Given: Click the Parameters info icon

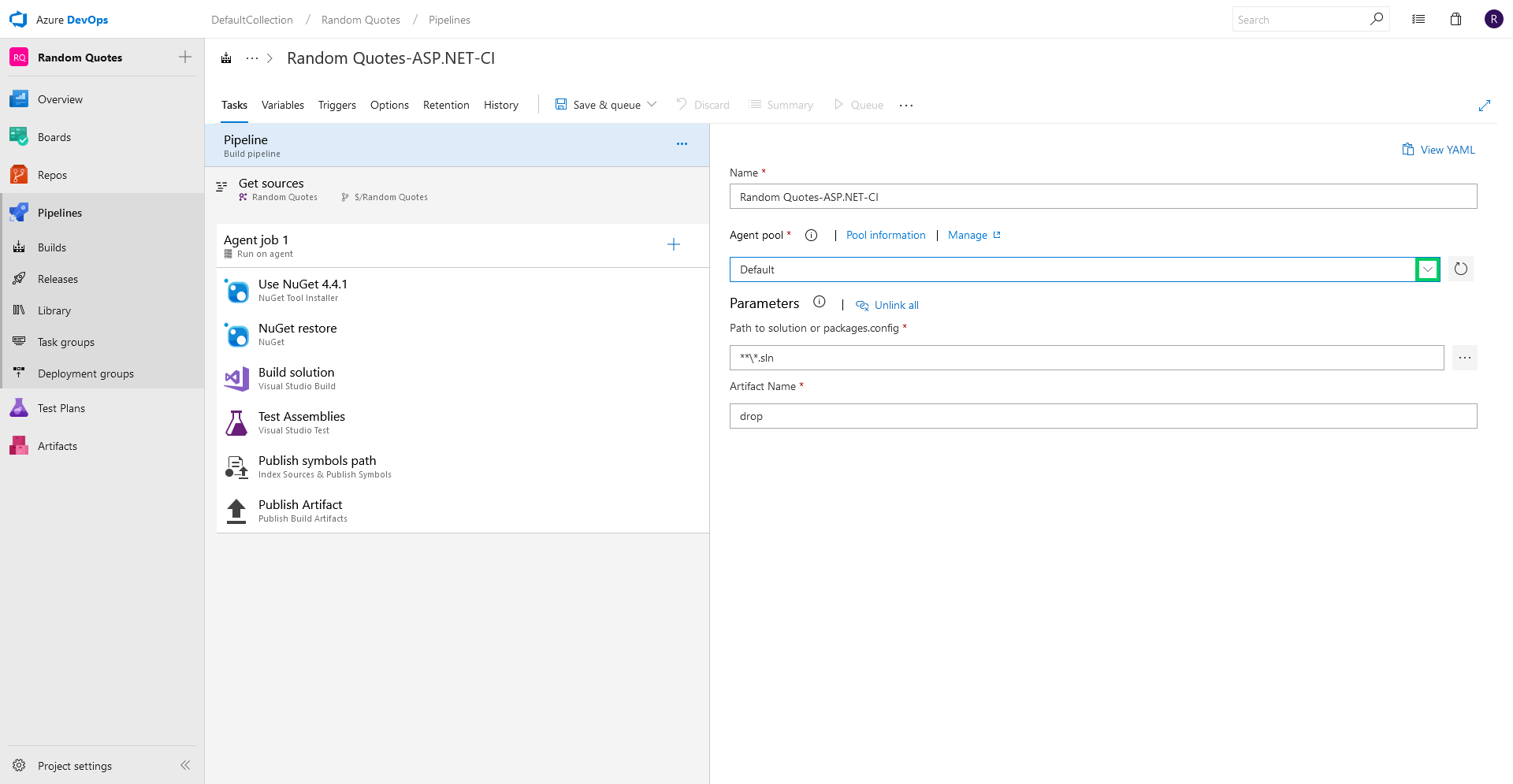Looking at the screenshot, I should point(820,302).
